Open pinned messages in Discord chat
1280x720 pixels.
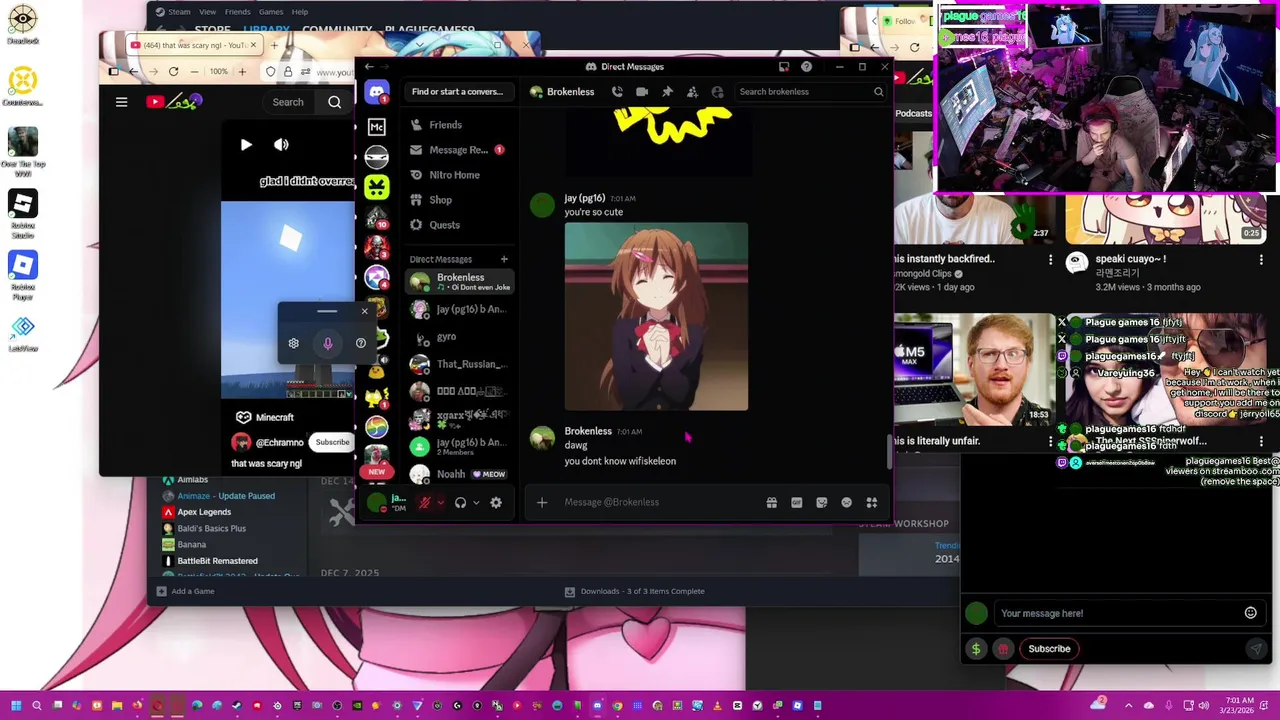point(667,92)
